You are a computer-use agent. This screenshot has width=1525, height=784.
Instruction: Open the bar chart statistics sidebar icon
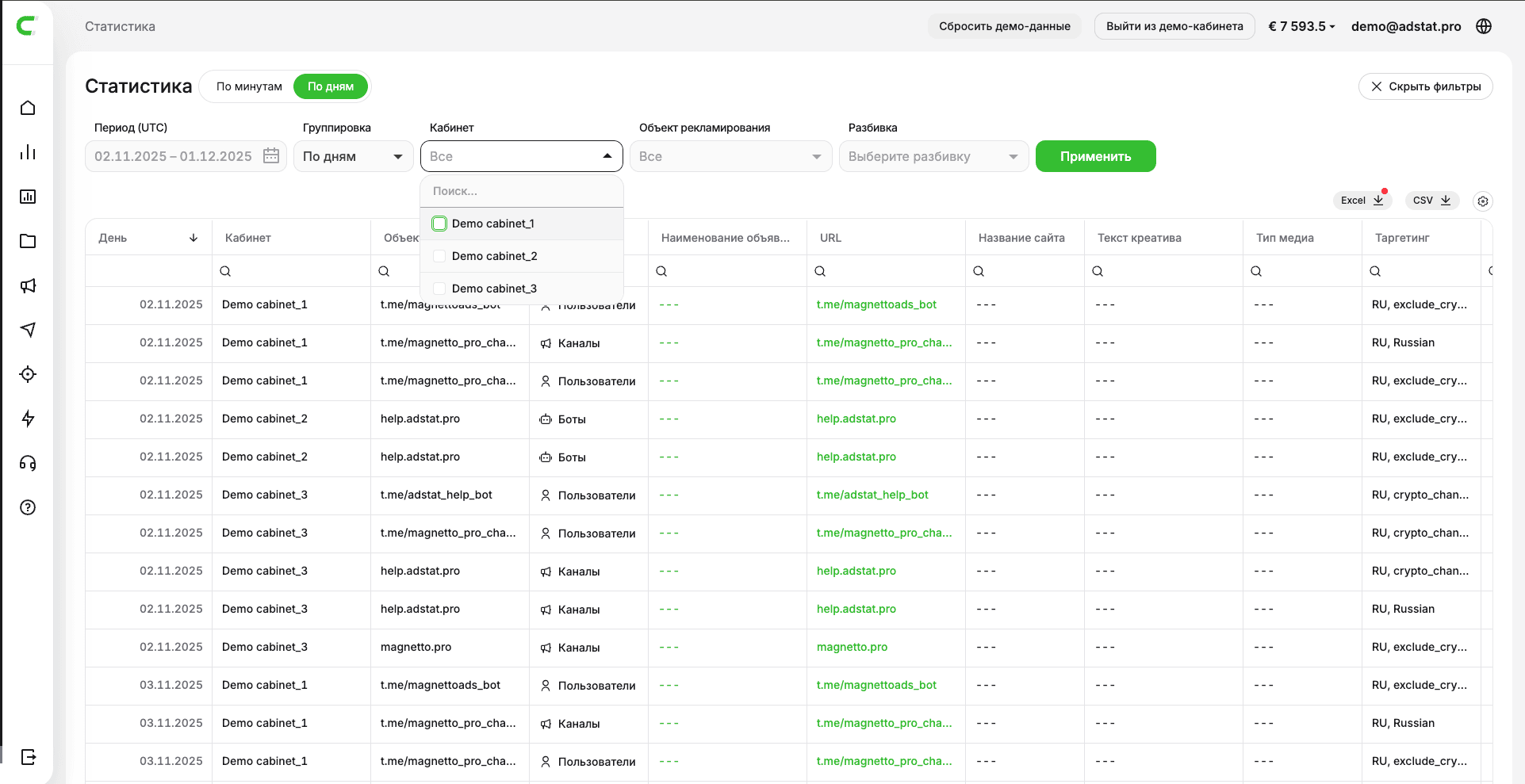(x=28, y=152)
